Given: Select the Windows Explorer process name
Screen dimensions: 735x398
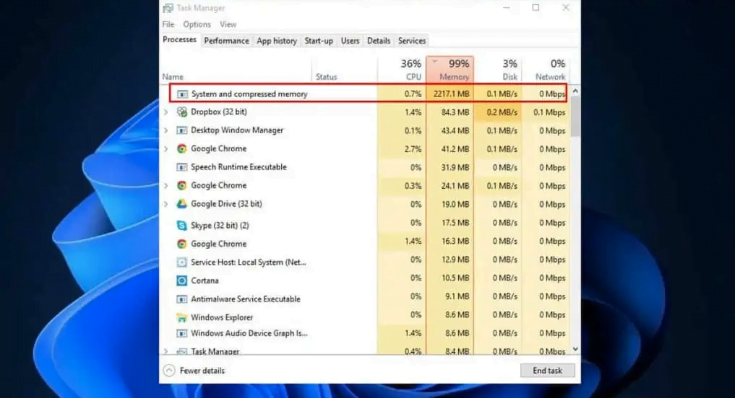Looking at the screenshot, I should (222, 317).
